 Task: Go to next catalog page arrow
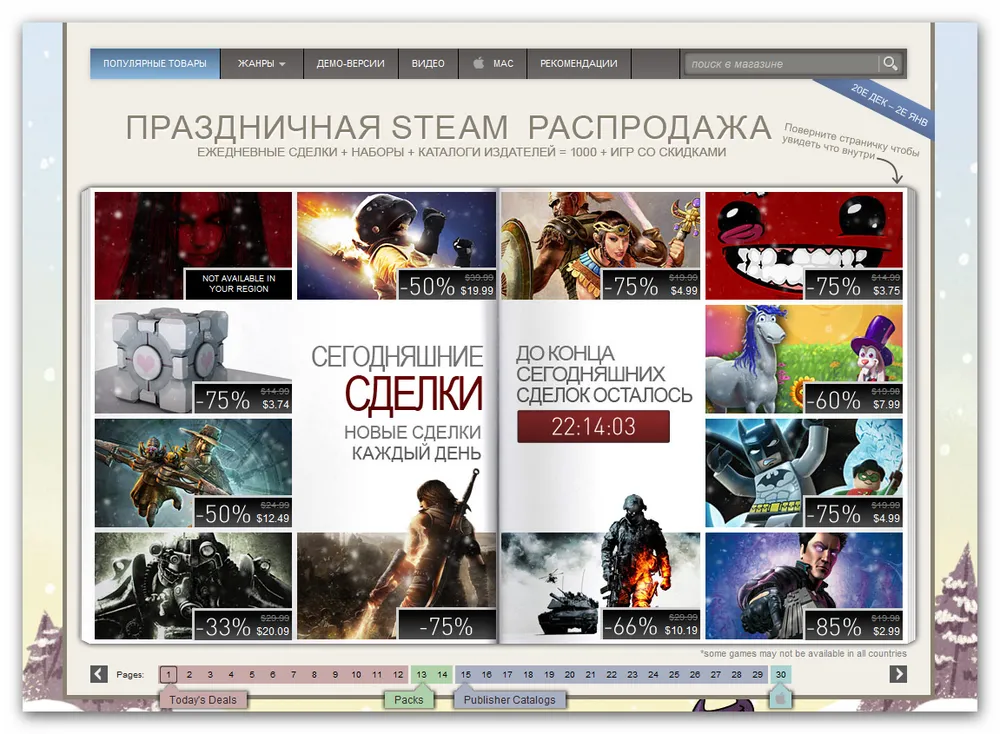click(898, 674)
